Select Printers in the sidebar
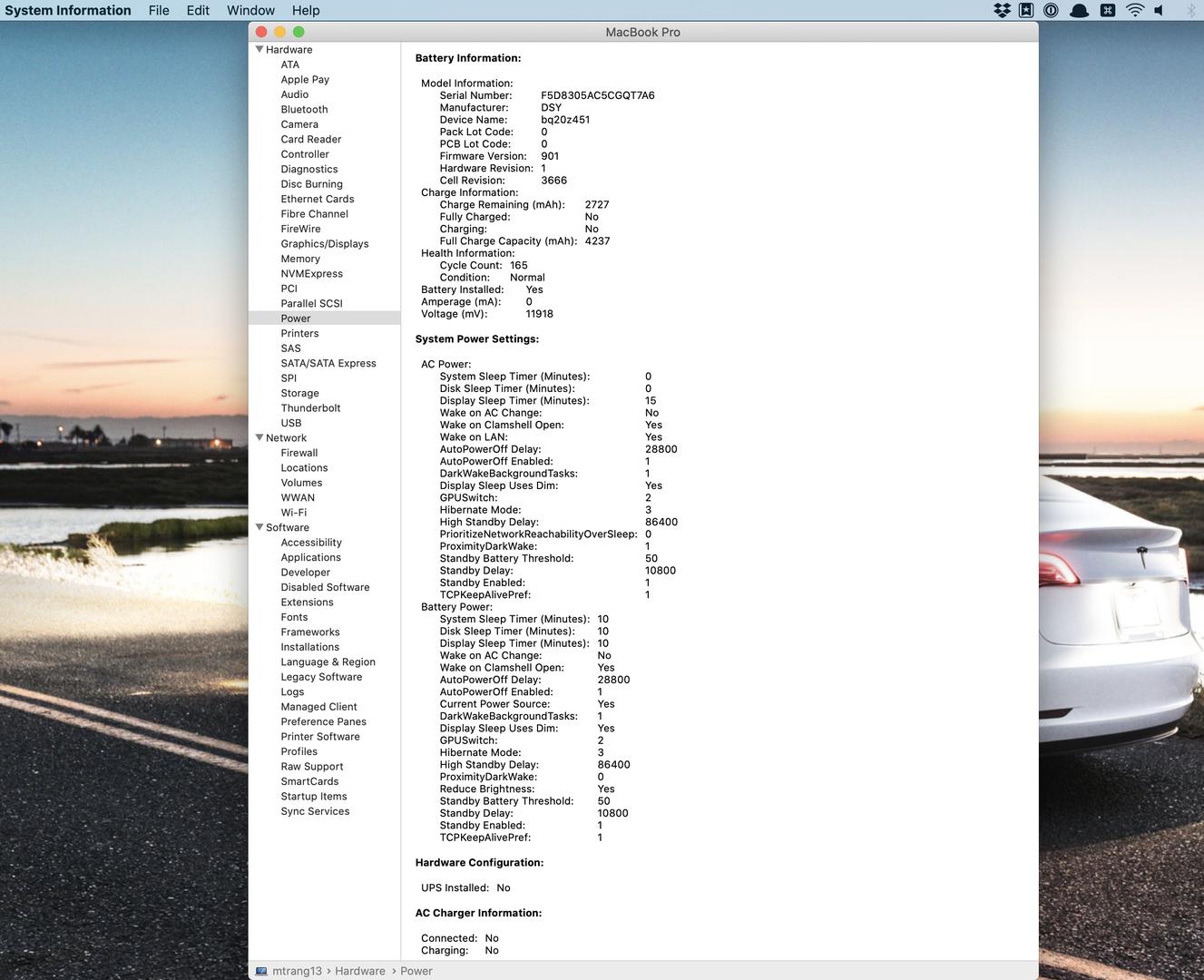Screen dimensions: 1204x980 click(300, 334)
